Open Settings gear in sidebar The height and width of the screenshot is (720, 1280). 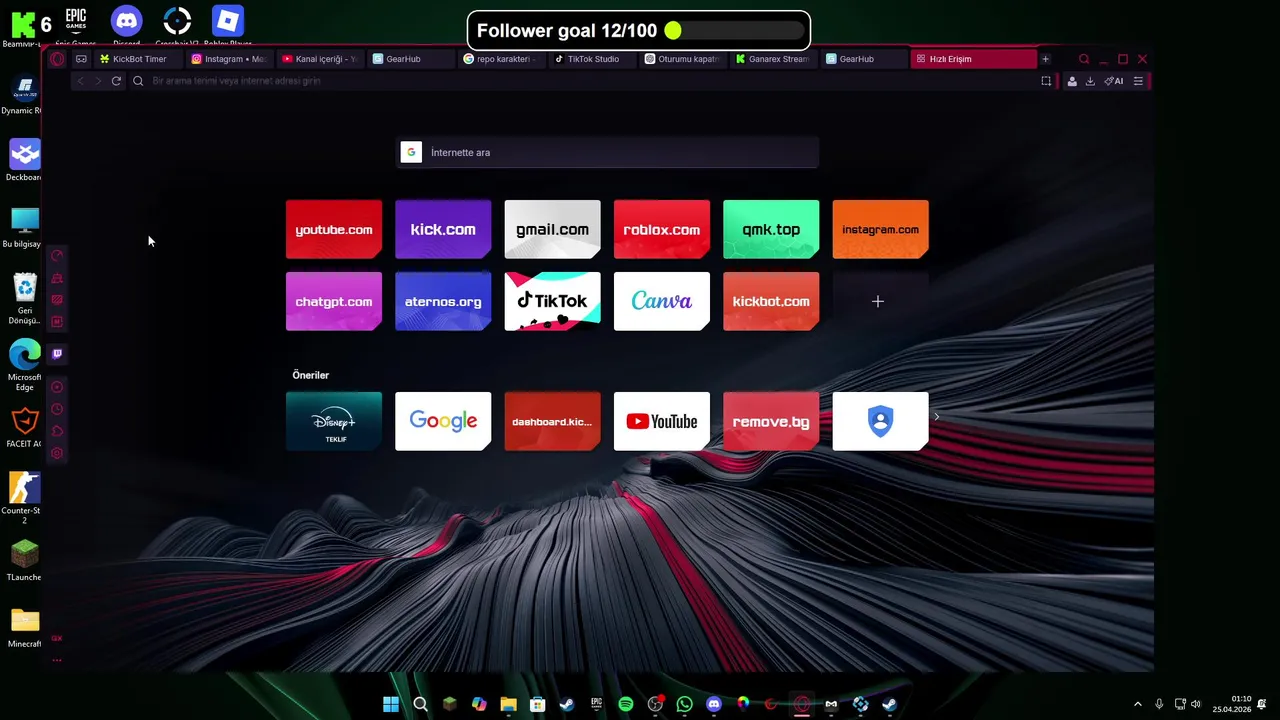(57, 453)
